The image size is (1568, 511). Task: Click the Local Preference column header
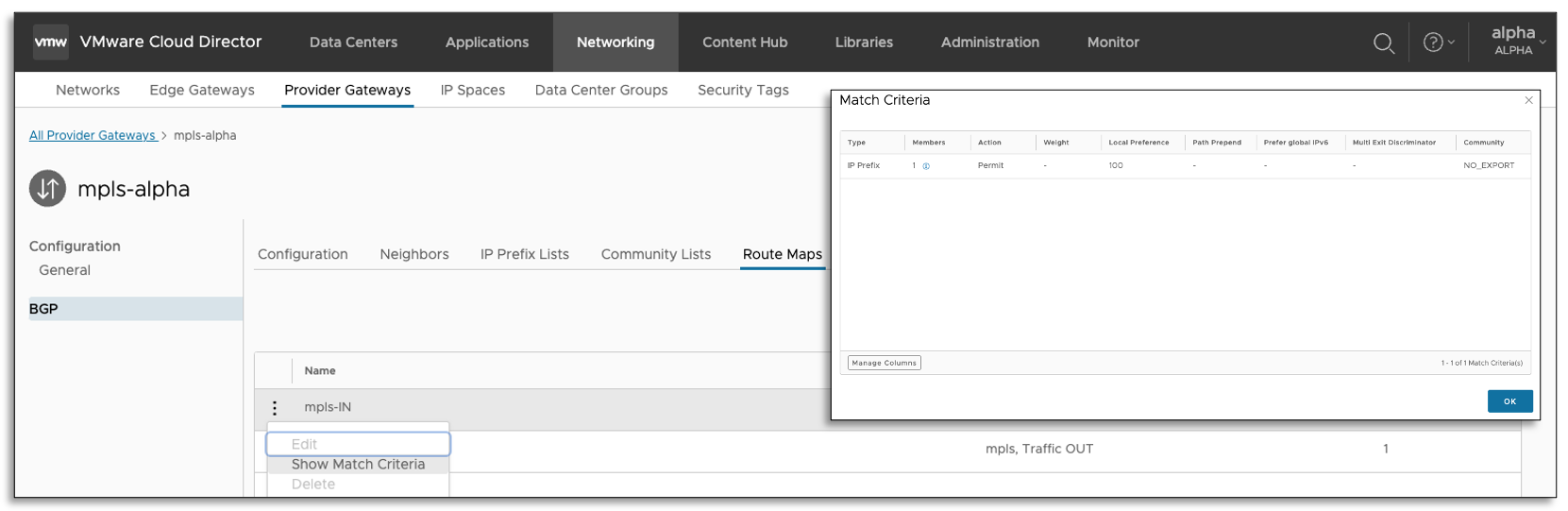[x=1138, y=143]
